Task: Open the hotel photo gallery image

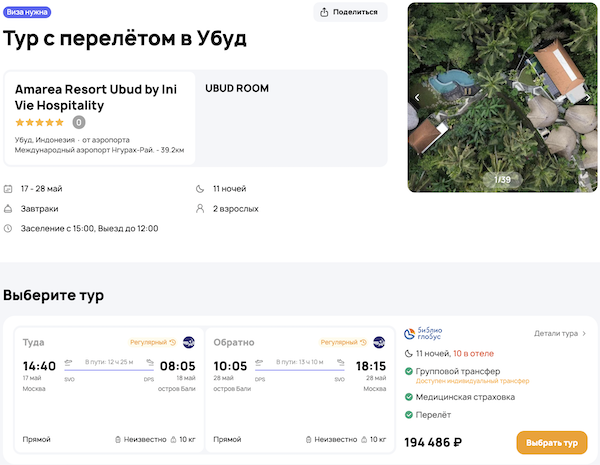Action: coord(503,97)
